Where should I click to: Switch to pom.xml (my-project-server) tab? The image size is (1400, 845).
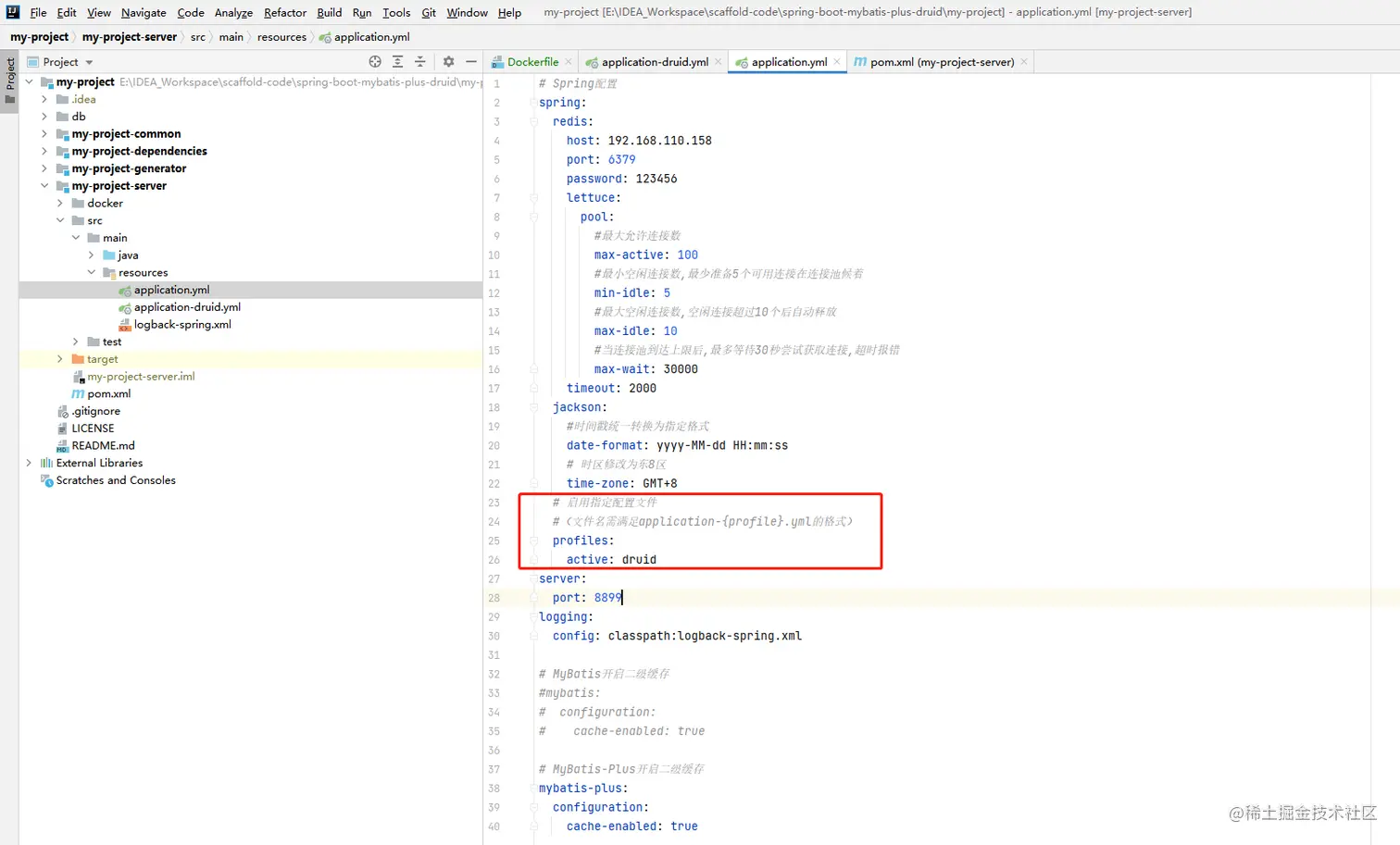tap(942, 62)
